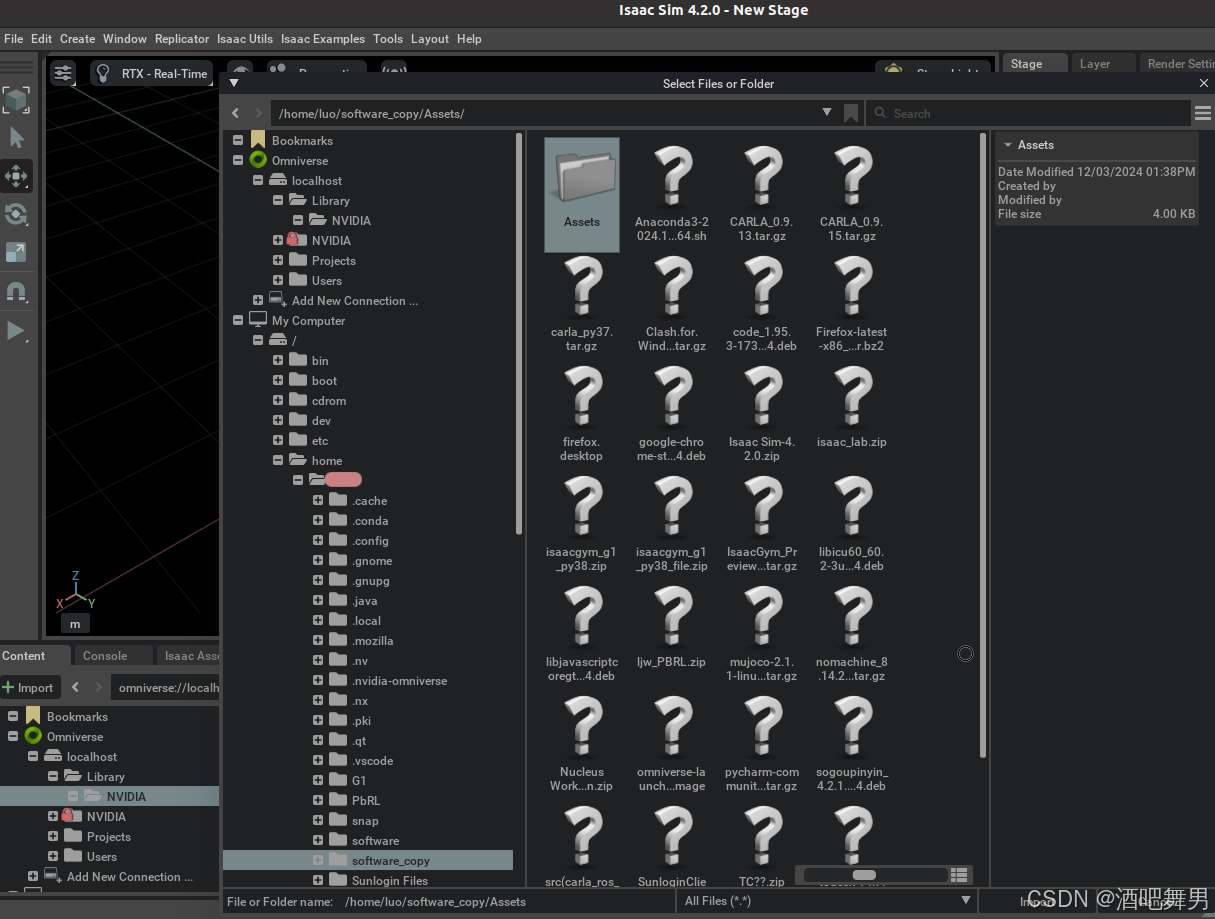Click the Import button in Content panel
The height and width of the screenshot is (919, 1215).
pyautogui.click(x=29, y=688)
